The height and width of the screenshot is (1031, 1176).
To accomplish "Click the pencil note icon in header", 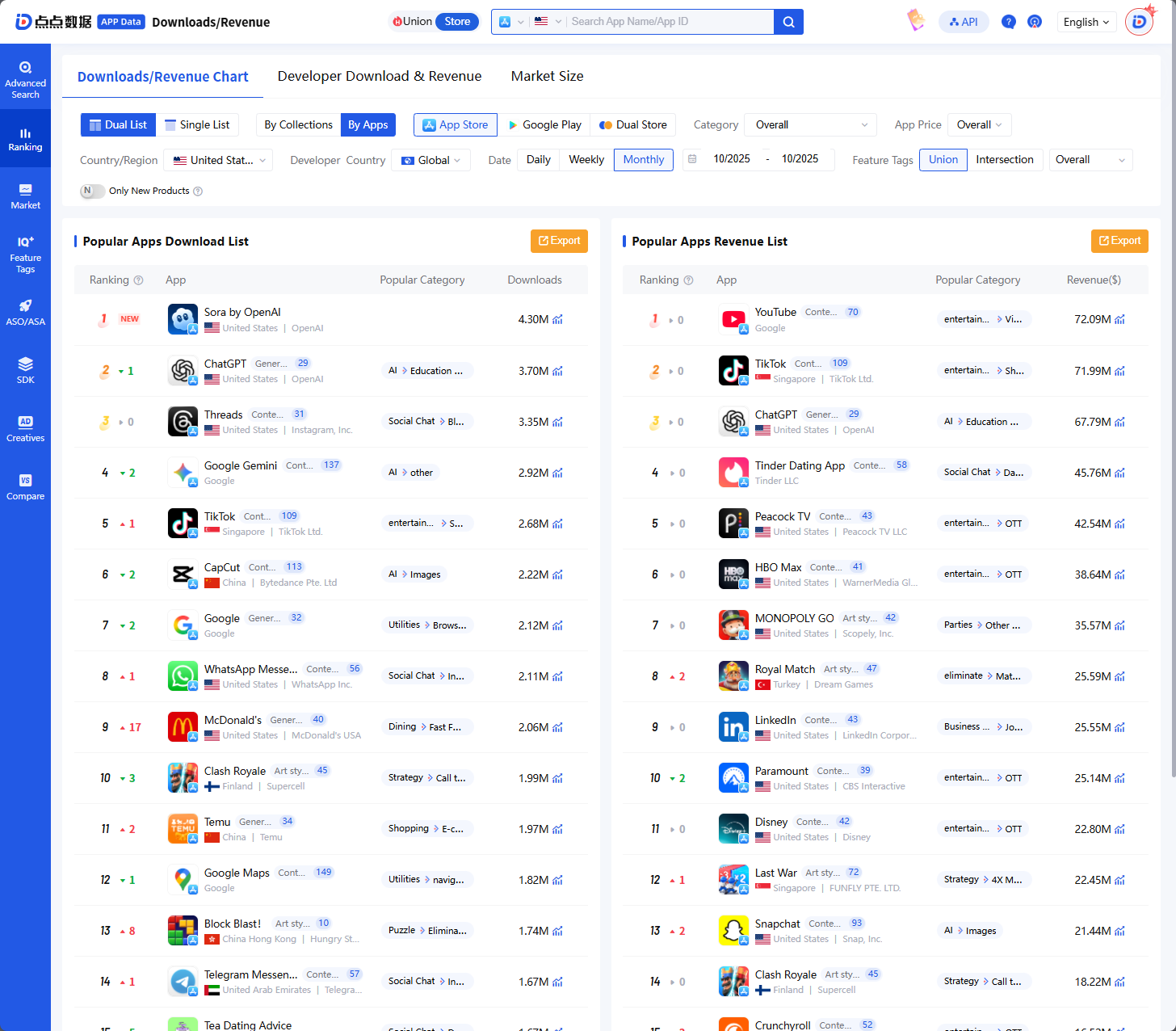I will [916, 19].
